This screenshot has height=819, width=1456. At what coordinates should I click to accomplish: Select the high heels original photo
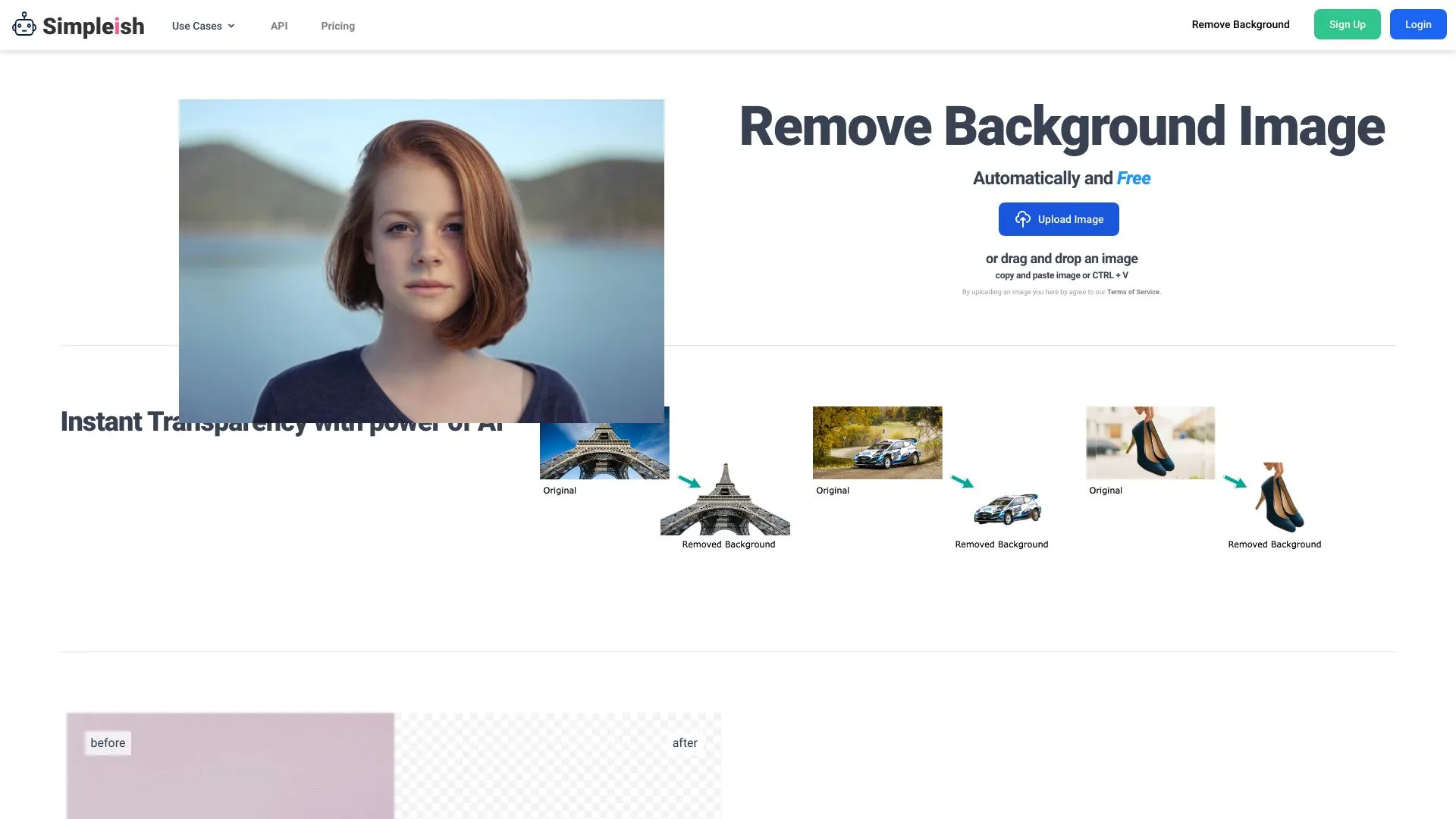1150,442
